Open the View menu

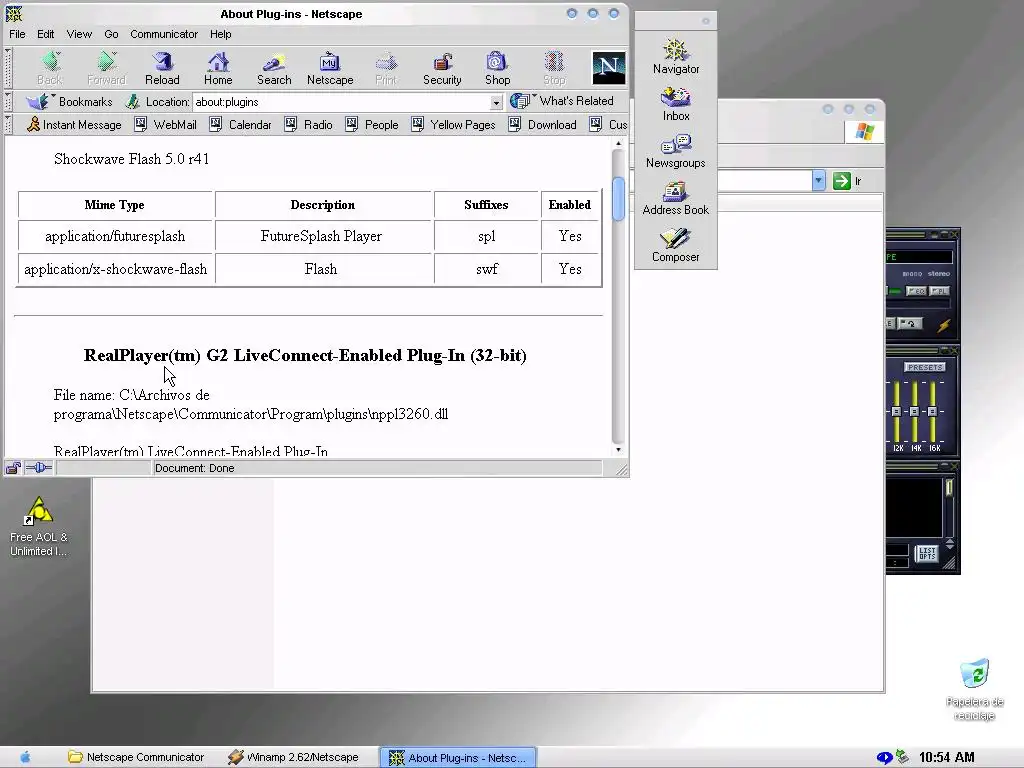coord(79,34)
